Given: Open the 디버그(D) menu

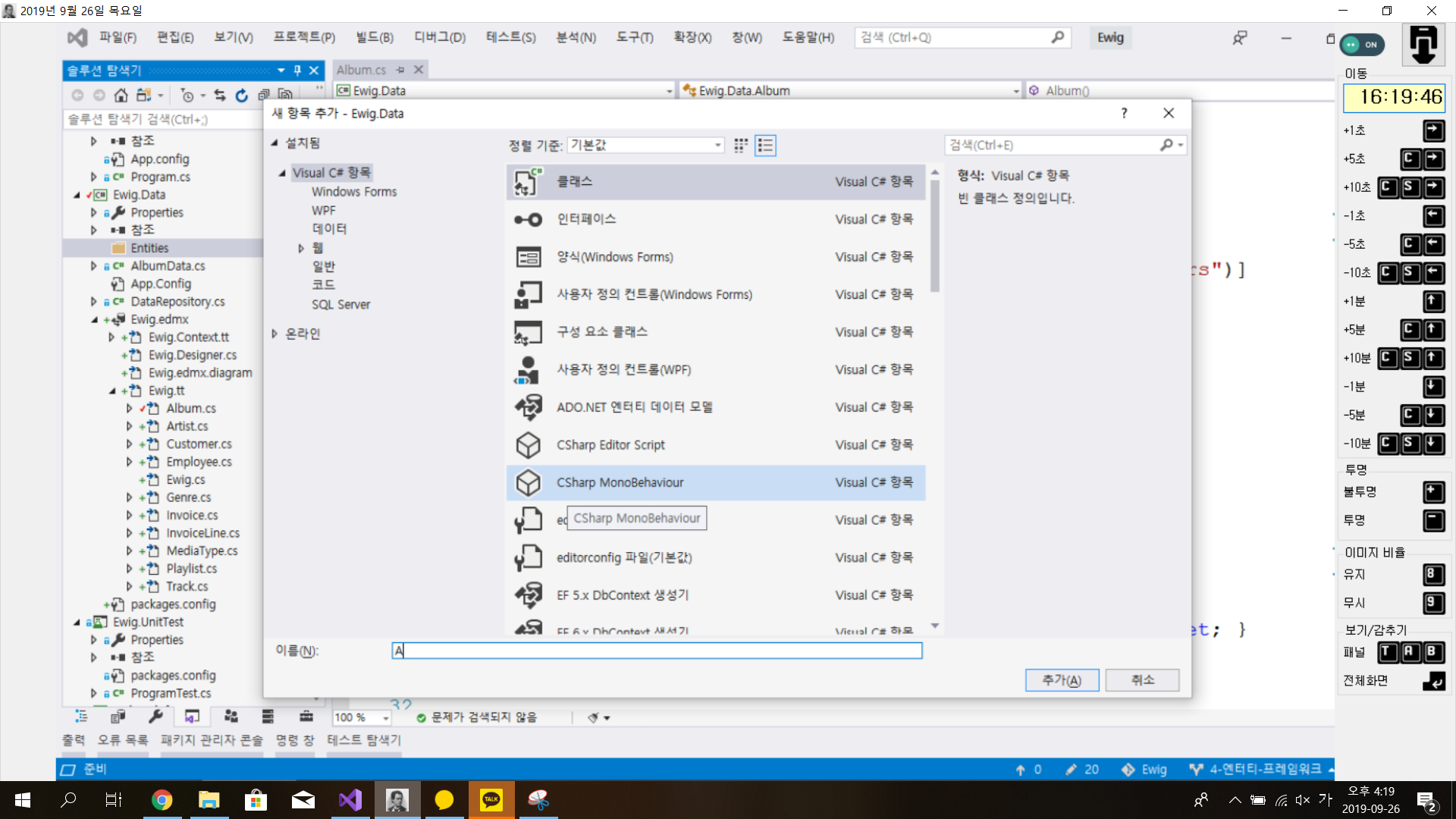Looking at the screenshot, I should [x=439, y=38].
